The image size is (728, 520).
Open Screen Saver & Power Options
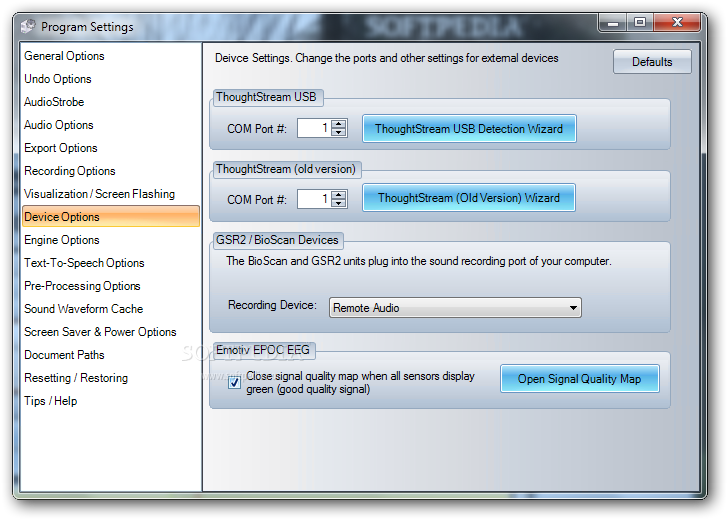coord(100,332)
